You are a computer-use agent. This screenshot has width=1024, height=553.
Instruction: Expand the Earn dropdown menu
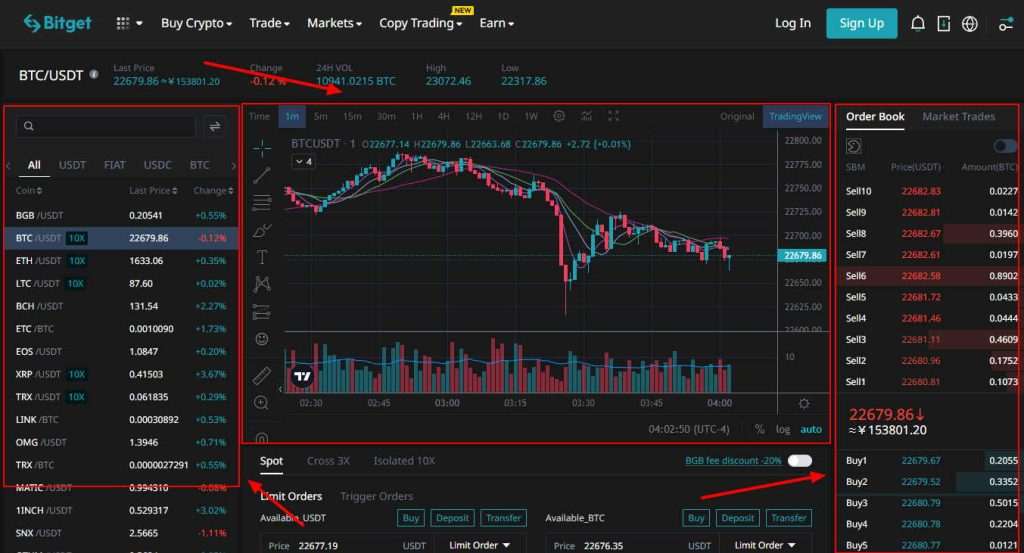tap(496, 24)
